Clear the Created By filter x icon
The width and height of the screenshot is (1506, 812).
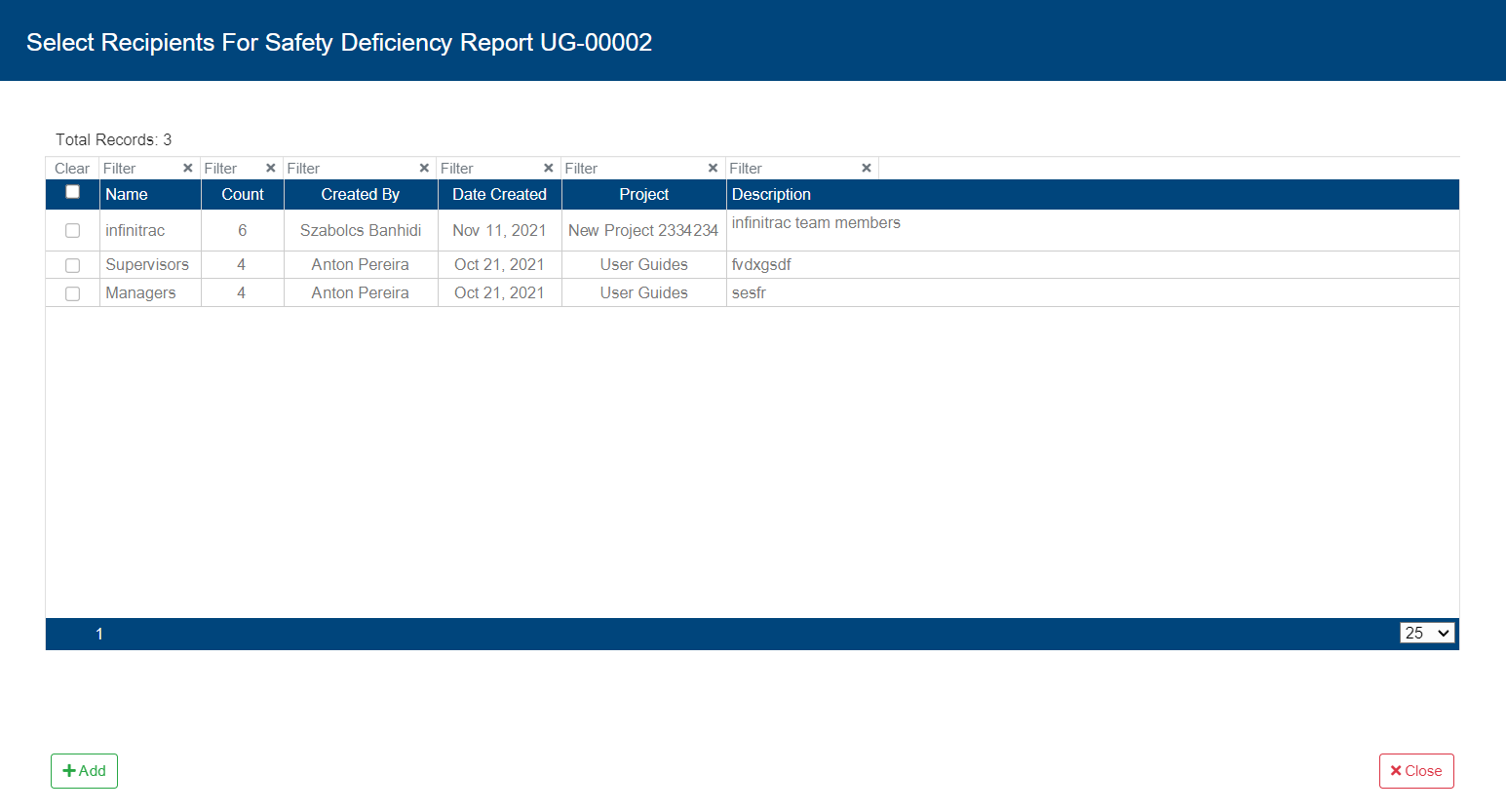point(424,168)
